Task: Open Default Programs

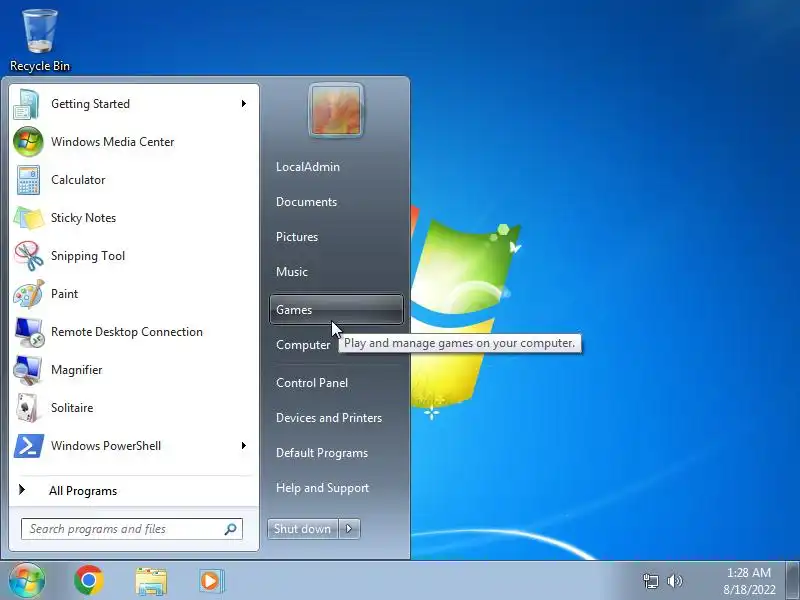Action: click(322, 453)
